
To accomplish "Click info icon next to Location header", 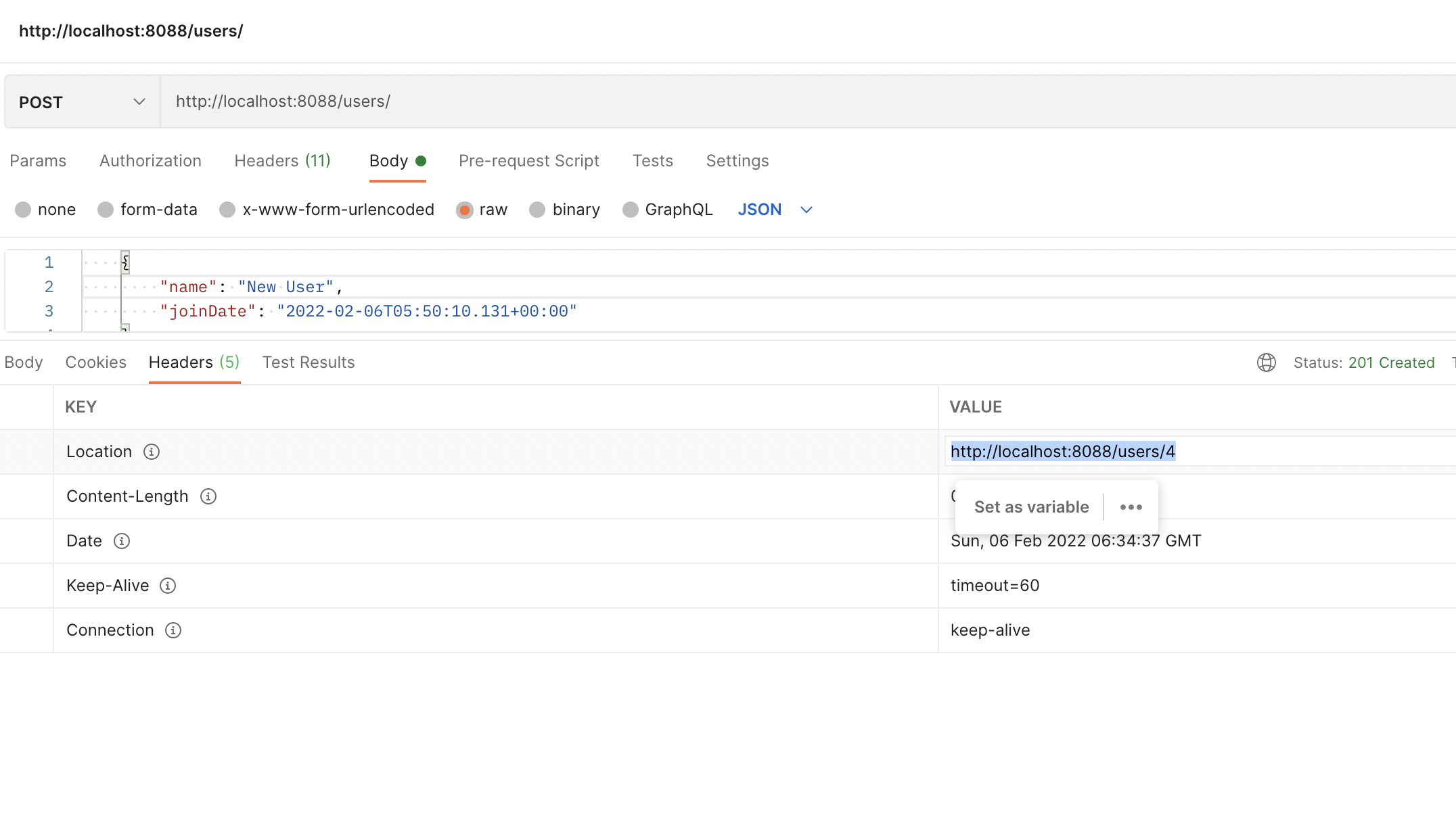I will coord(152,452).
